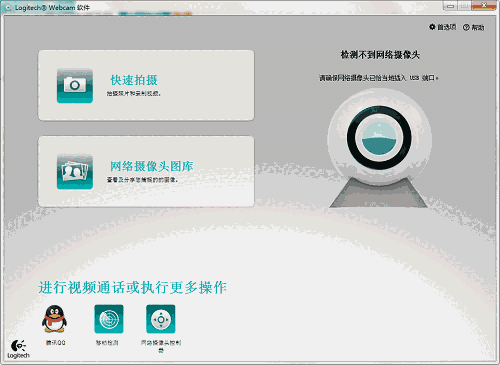
Task: Click the 进行视频通话或执行更多操作 heading
Action: [x=133, y=287]
